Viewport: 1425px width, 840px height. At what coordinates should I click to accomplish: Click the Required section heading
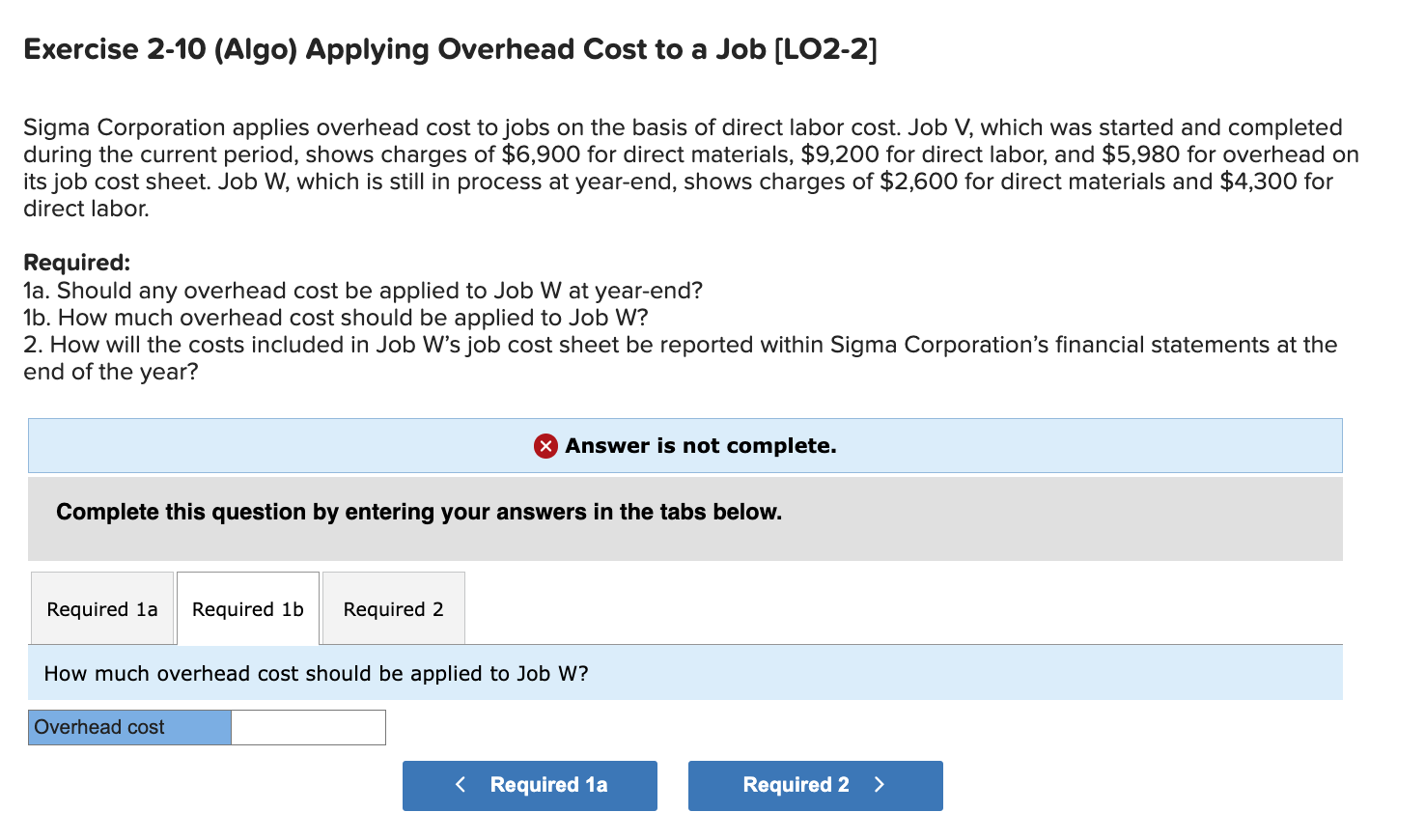point(75,262)
